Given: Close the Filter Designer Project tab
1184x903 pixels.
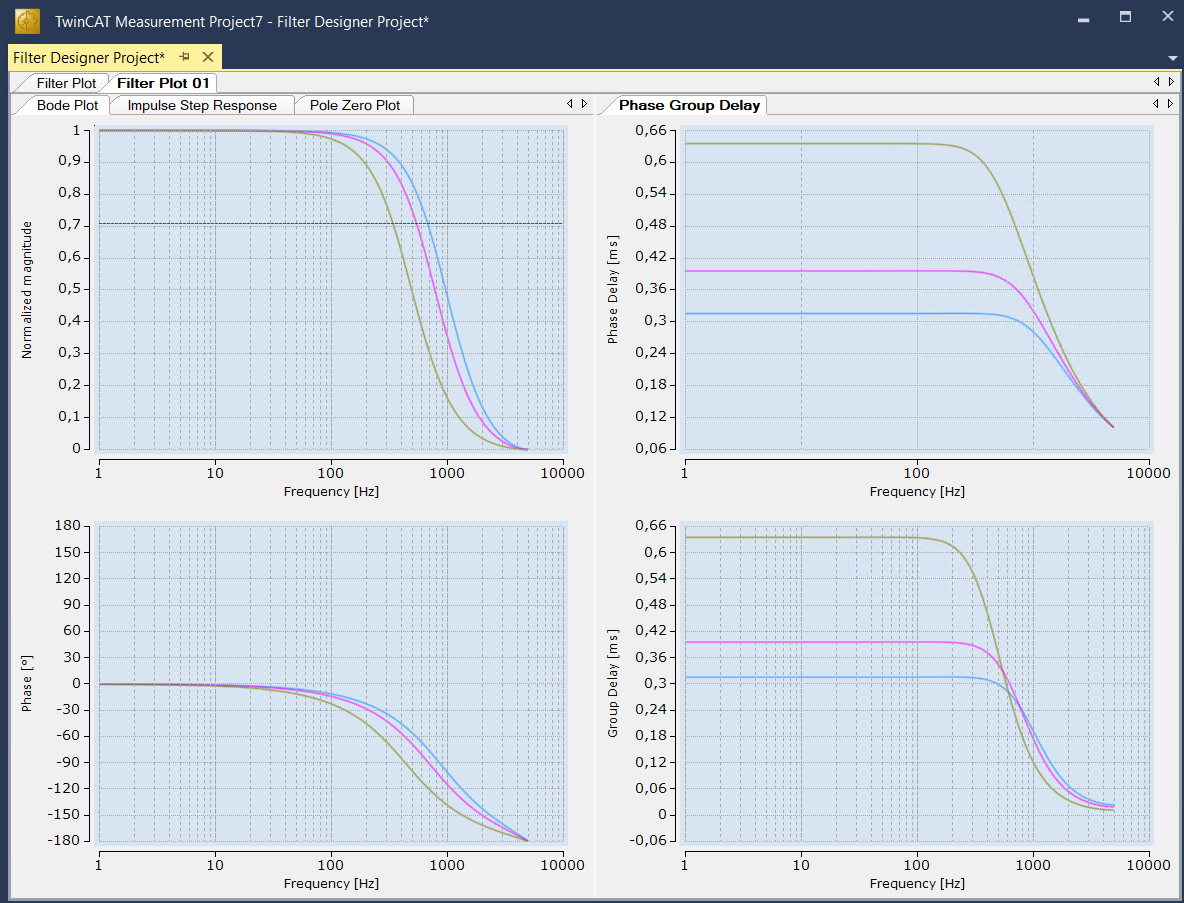Looking at the screenshot, I should pyautogui.click(x=208, y=57).
